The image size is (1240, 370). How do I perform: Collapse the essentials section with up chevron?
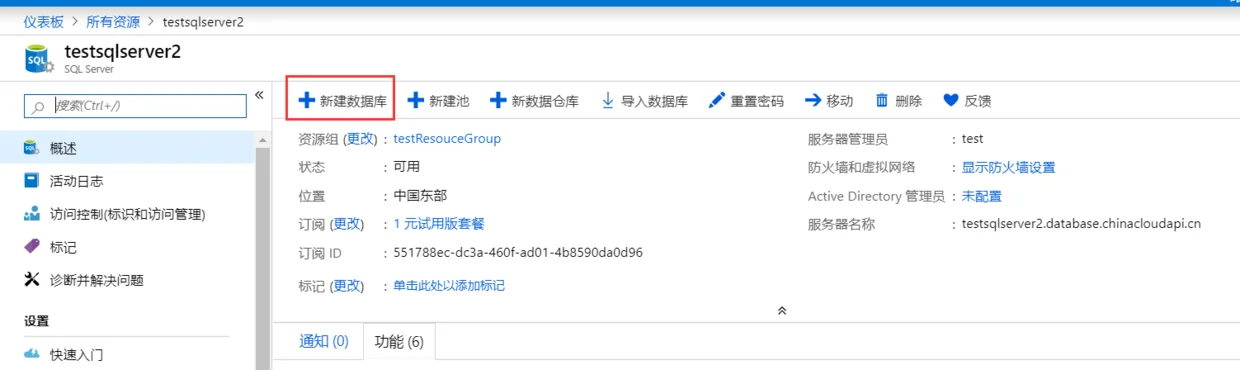(x=782, y=311)
